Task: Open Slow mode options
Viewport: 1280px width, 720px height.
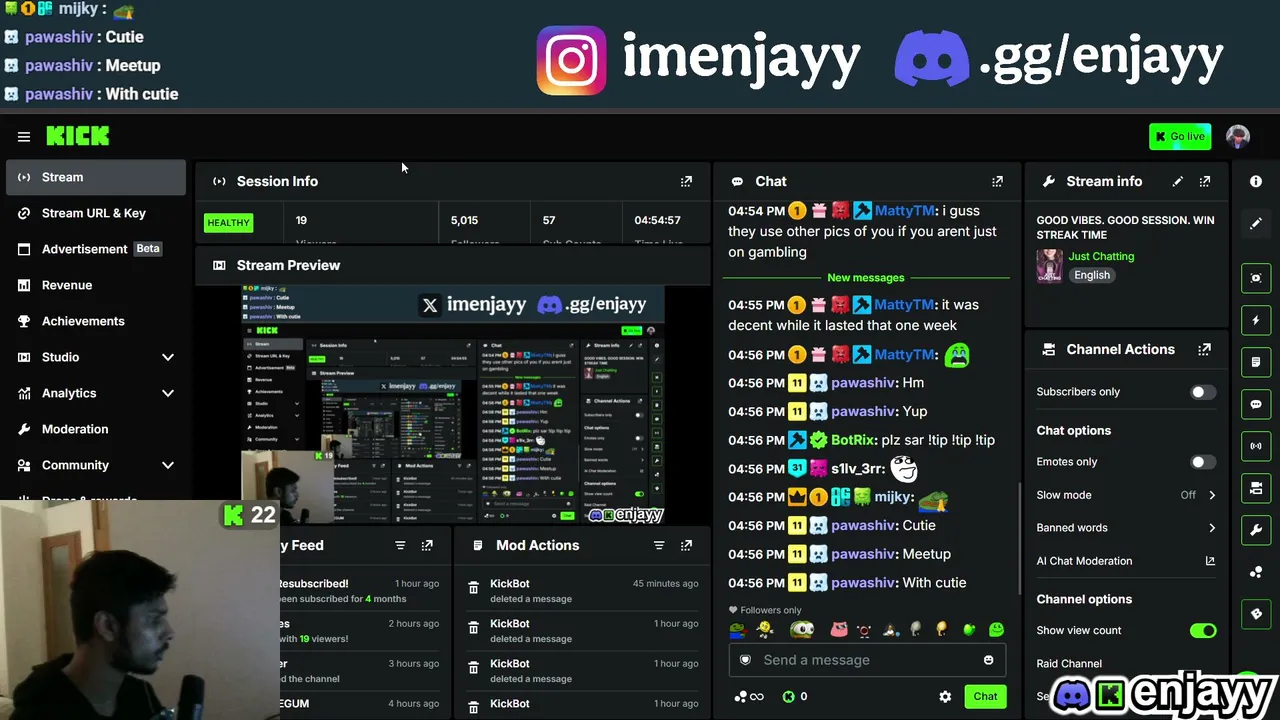Action: point(1126,495)
